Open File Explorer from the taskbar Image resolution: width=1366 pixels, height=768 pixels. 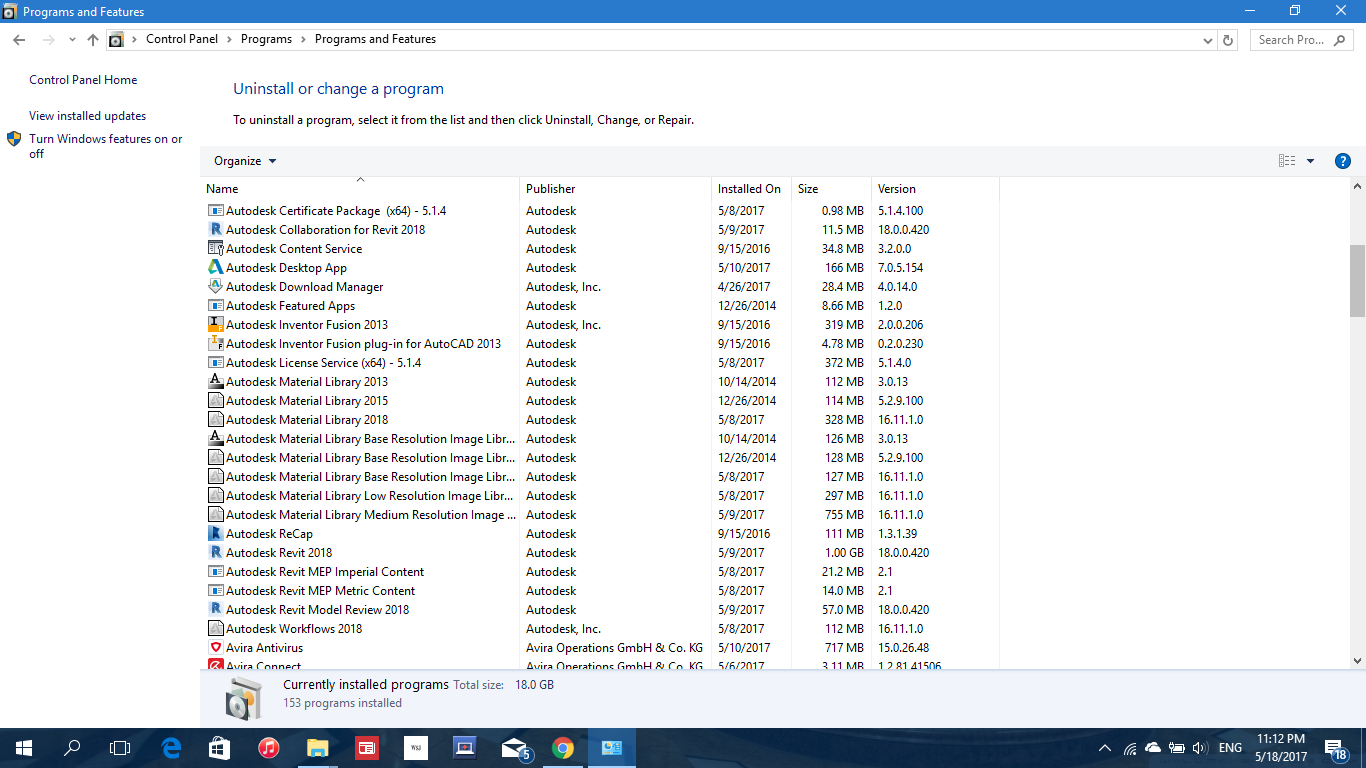point(318,748)
